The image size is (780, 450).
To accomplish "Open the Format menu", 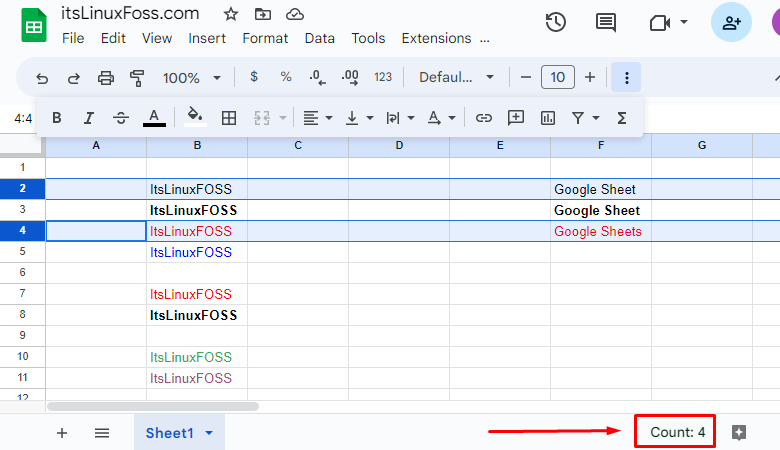I will (x=265, y=38).
